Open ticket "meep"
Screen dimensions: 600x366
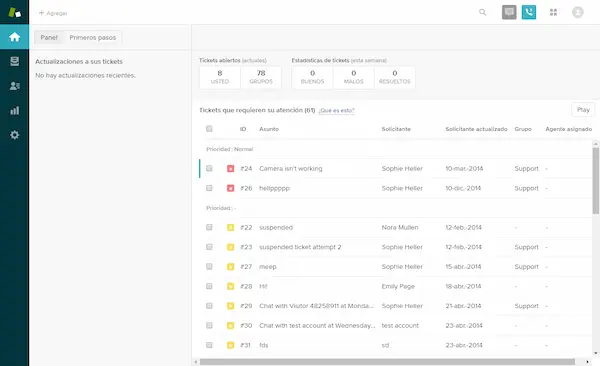click(267, 267)
